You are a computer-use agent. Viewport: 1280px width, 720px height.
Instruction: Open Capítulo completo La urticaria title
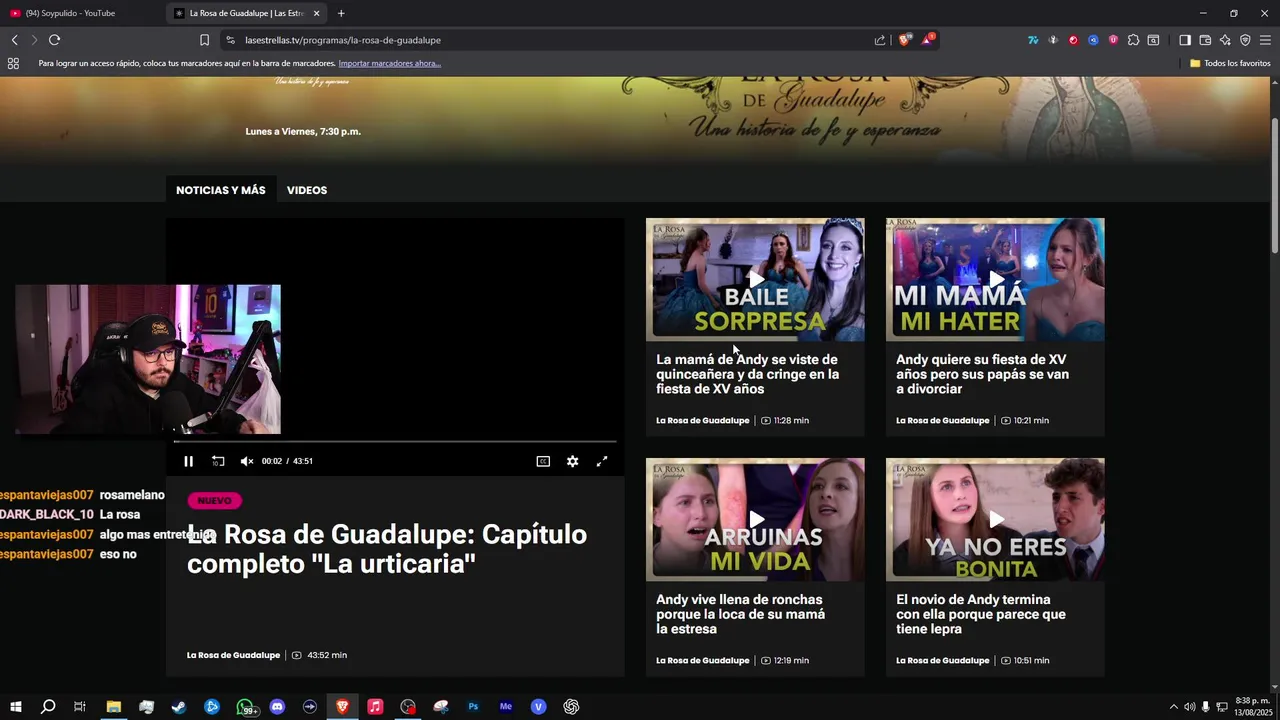pyautogui.click(x=387, y=549)
